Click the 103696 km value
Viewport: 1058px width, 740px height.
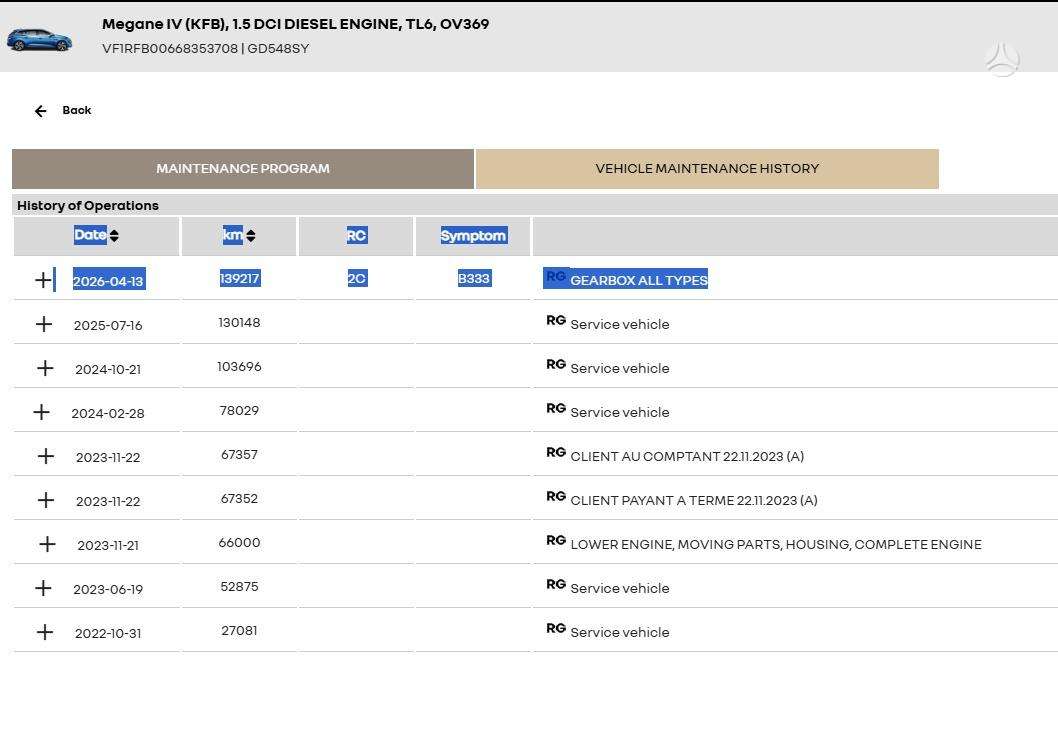pos(240,366)
